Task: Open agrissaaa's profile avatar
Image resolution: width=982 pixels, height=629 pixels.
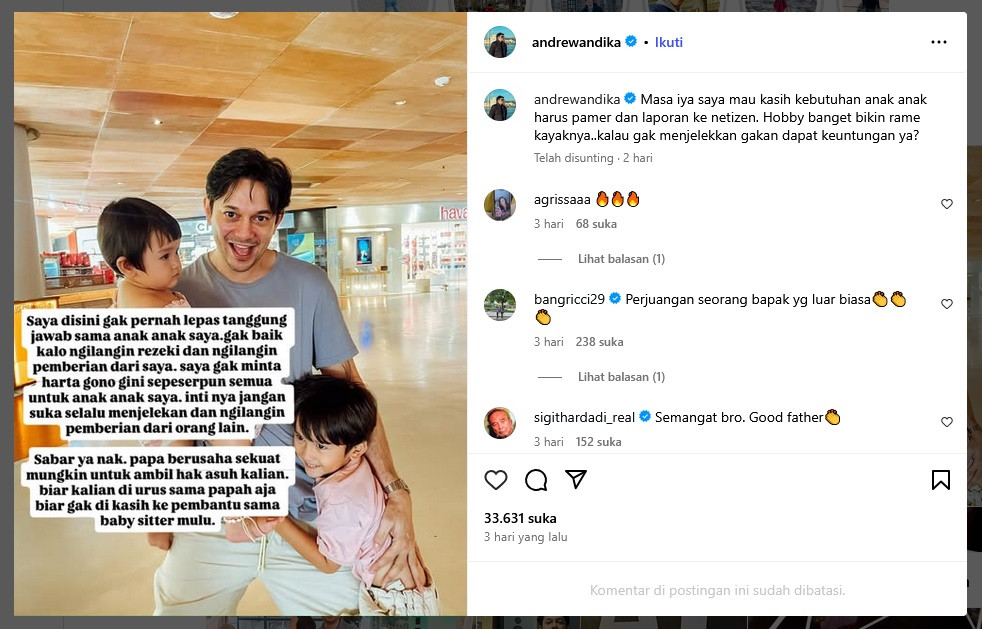Action: coord(500,205)
